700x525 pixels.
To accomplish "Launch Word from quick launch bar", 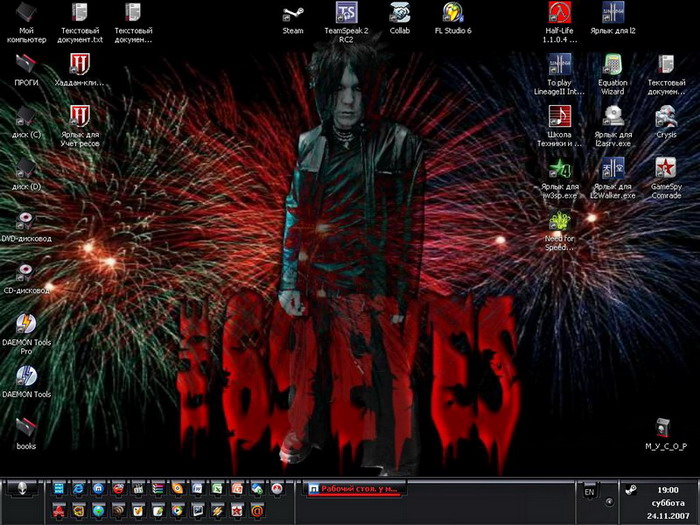I will (x=197, y=489).
